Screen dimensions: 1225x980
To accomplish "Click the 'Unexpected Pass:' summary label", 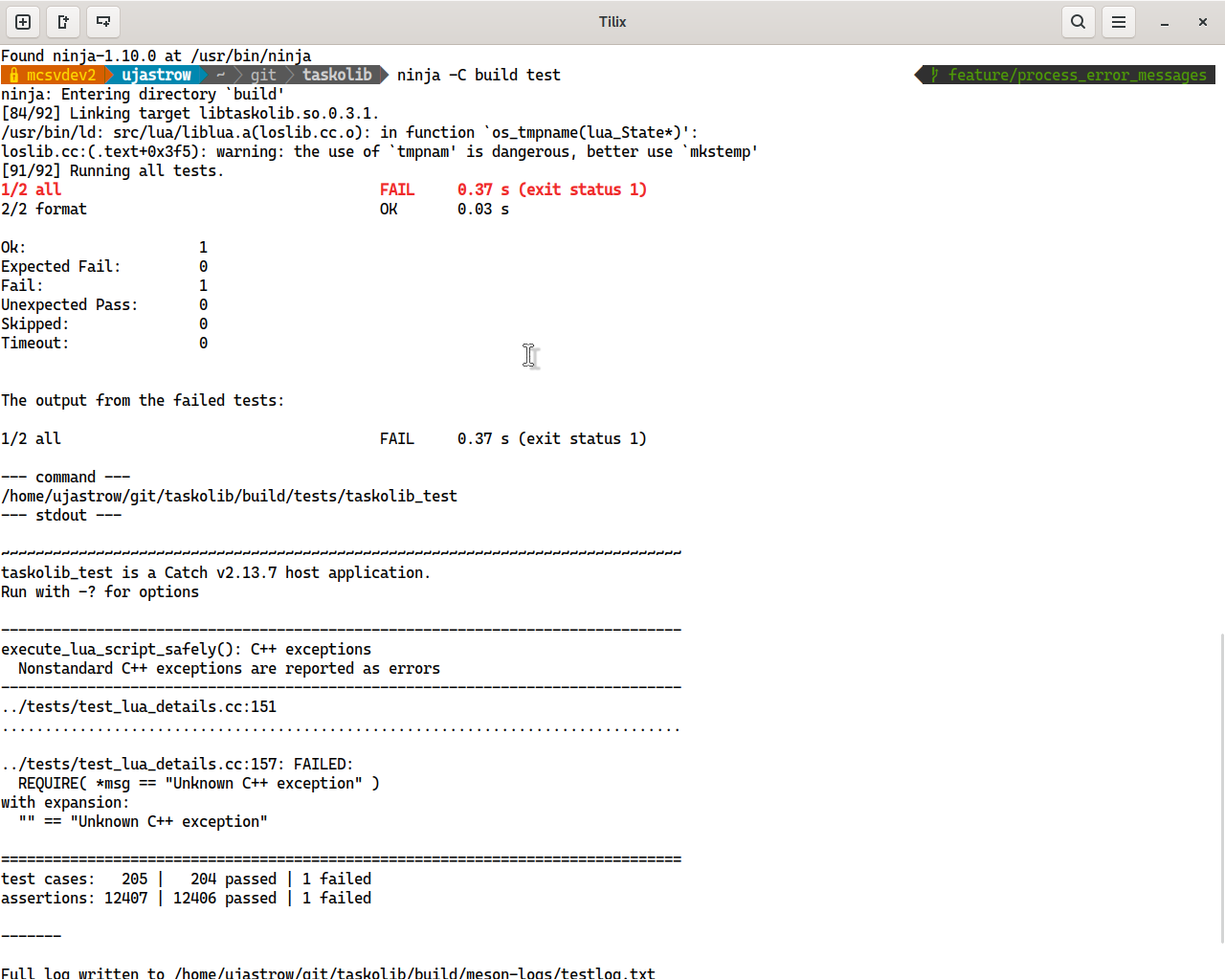I will (70, 304).
